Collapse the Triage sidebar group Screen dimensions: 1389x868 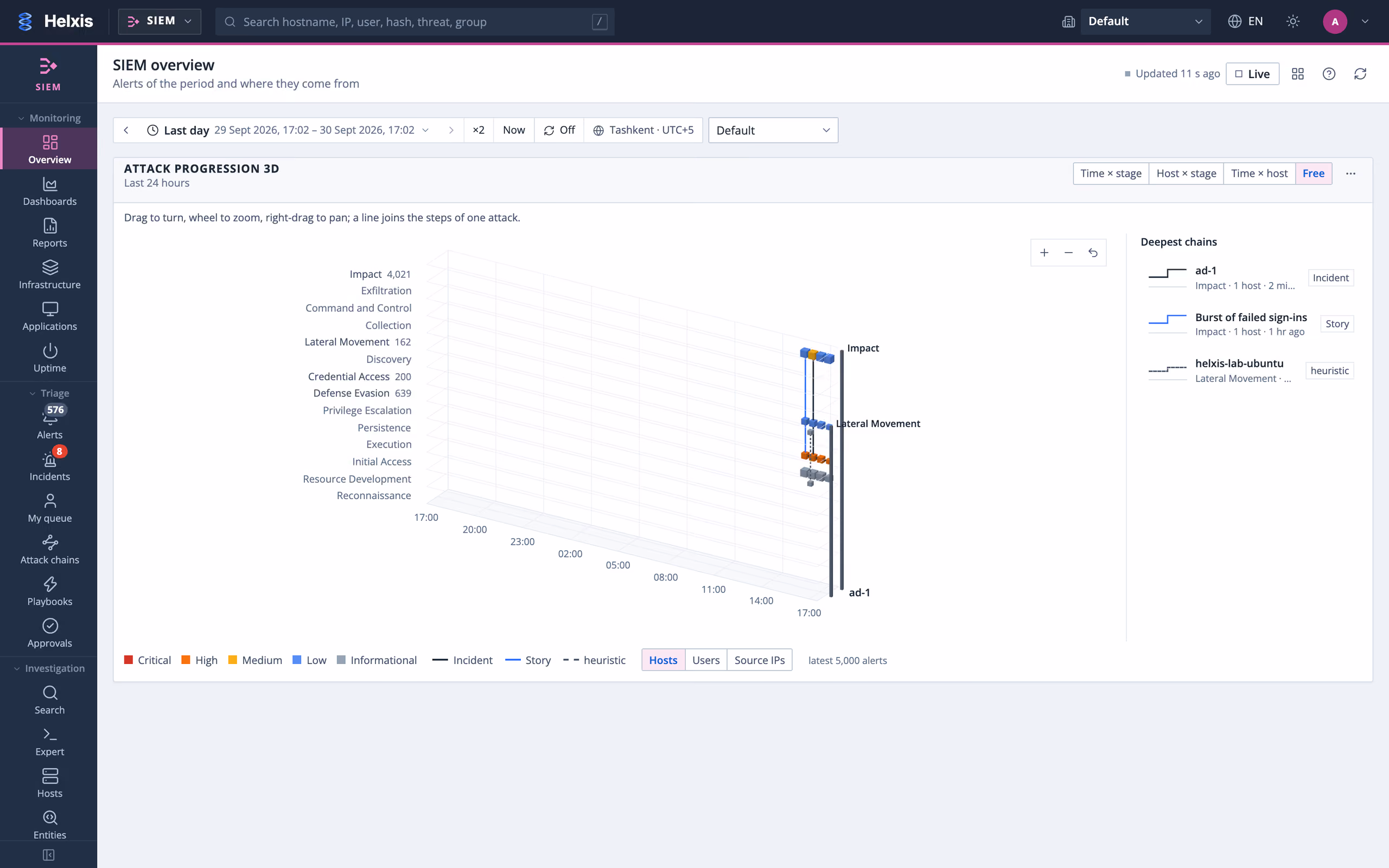click(49, 393)
